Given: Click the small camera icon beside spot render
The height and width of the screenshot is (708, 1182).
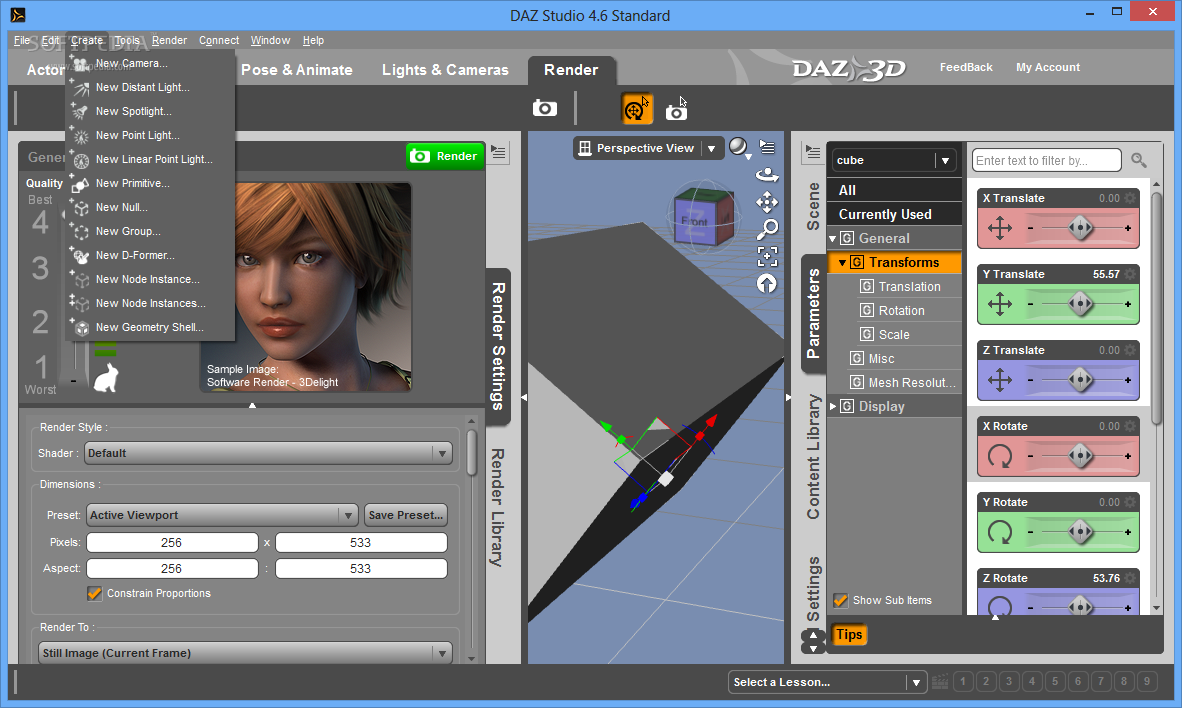Looking at the screenshot, I should pyautogui.click(x=676, y=112).
